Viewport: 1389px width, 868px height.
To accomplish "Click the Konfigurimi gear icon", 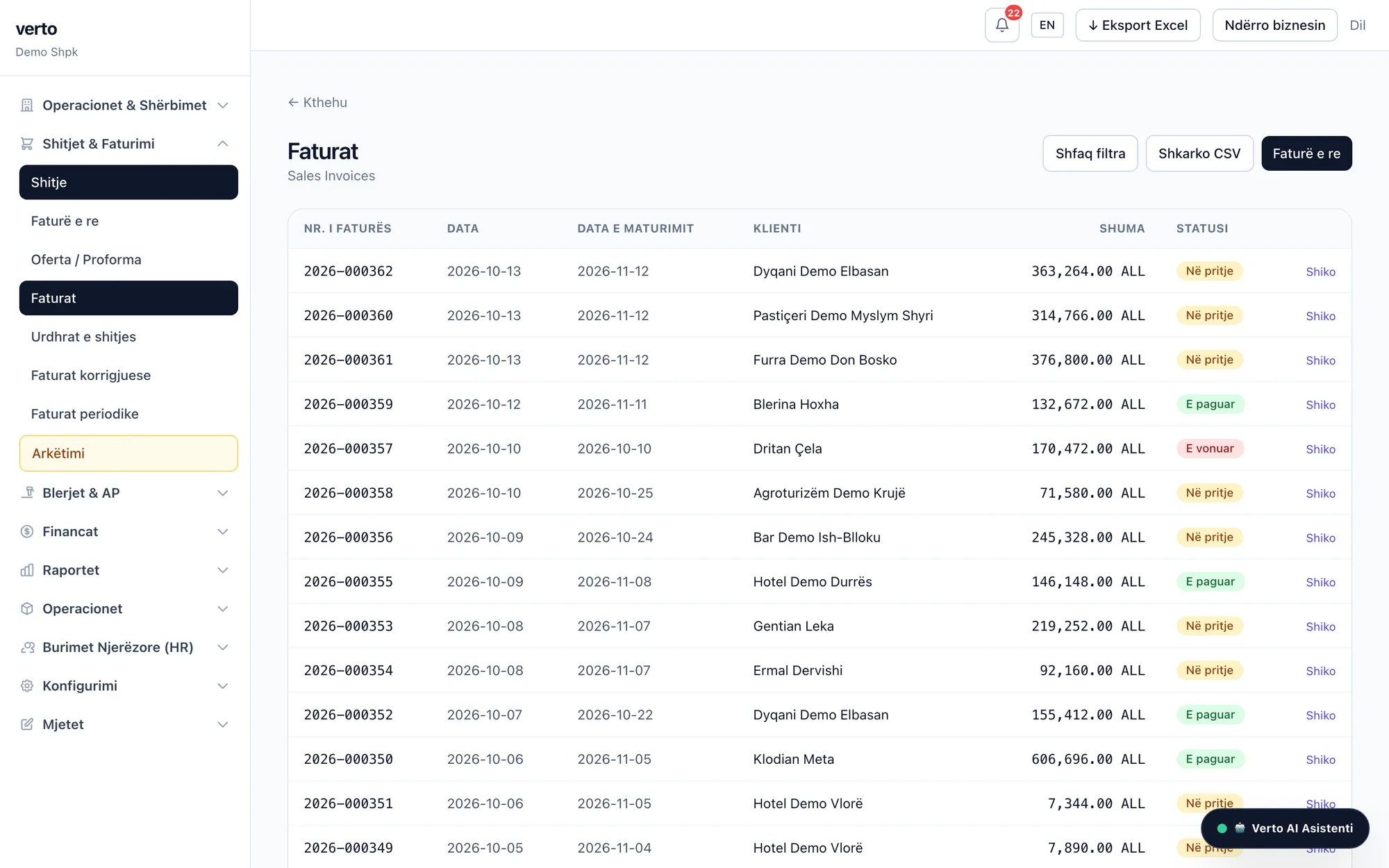I will coord(27,686).
